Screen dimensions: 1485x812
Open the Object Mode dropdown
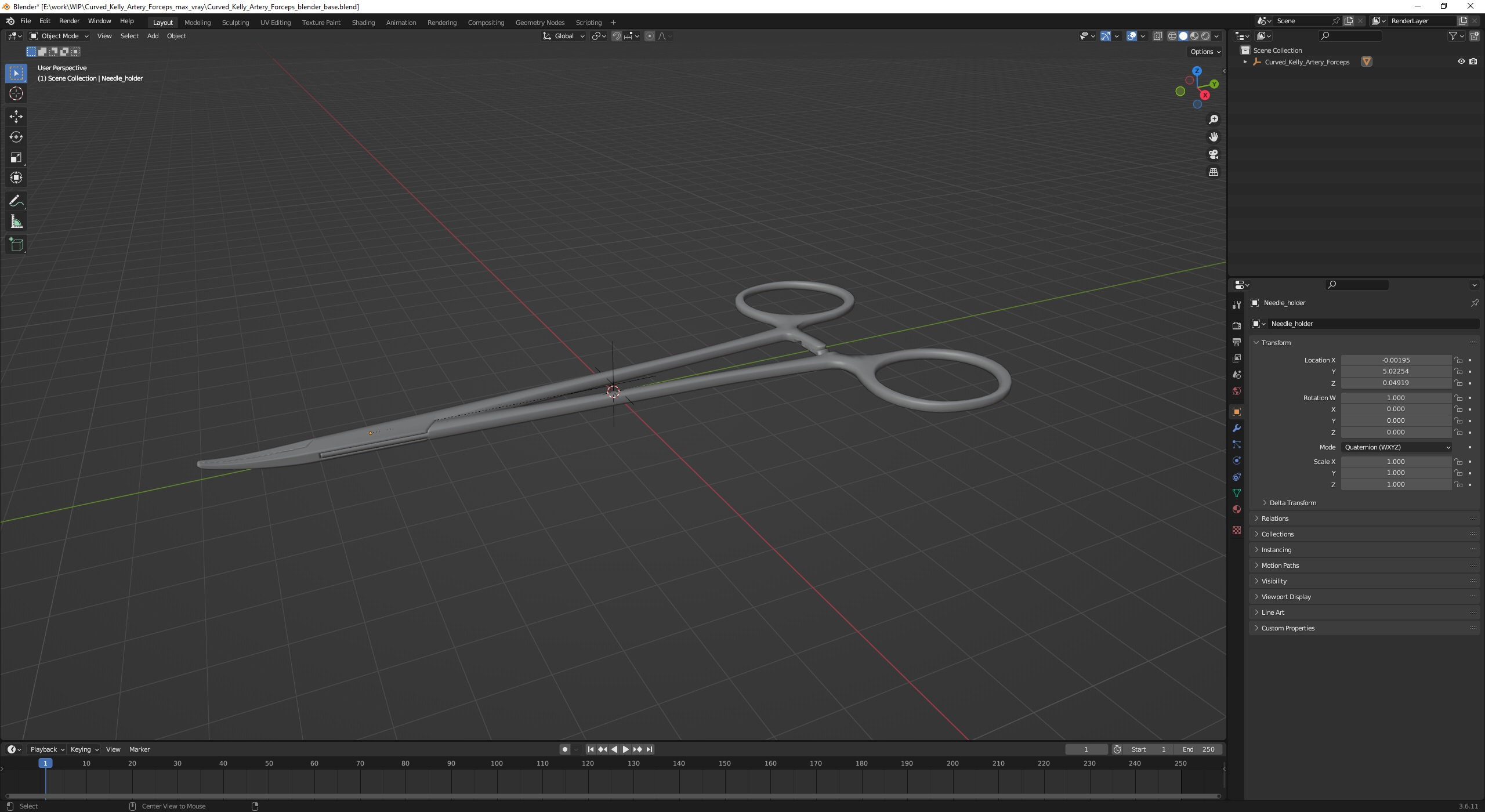(x=59, y=36)
